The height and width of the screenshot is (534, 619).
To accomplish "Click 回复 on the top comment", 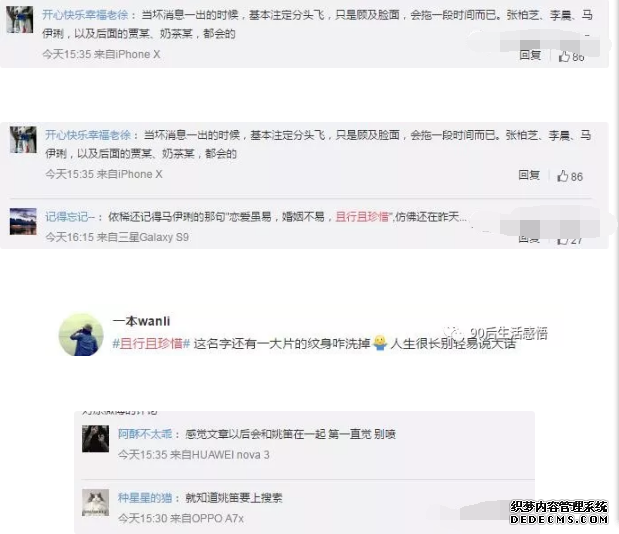I will coord(530,55).
